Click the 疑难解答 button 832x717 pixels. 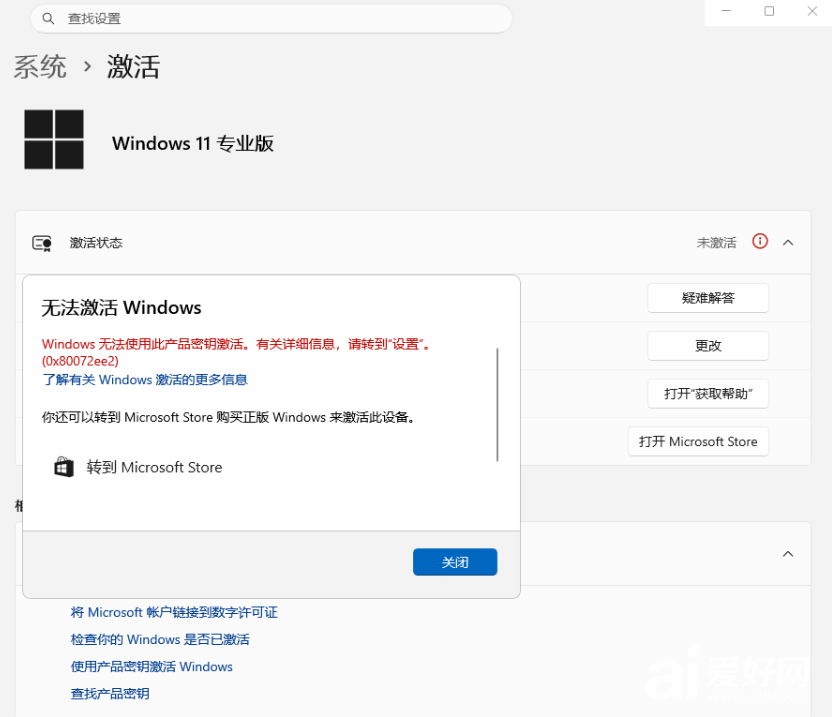pyautogui.click(x=708, y=298)
